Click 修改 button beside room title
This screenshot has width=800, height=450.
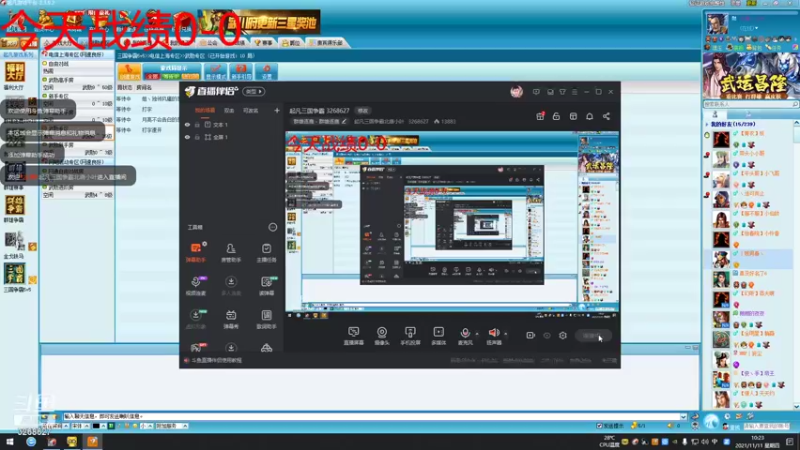[363, 111]
